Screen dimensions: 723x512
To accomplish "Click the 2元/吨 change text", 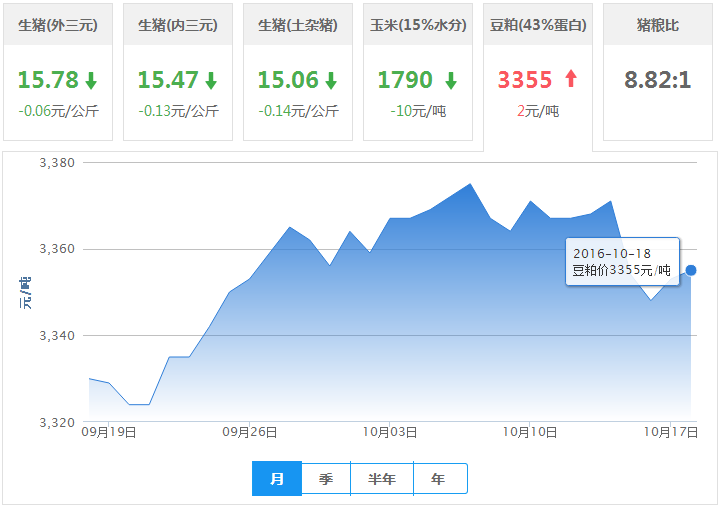I will (538, 111).
